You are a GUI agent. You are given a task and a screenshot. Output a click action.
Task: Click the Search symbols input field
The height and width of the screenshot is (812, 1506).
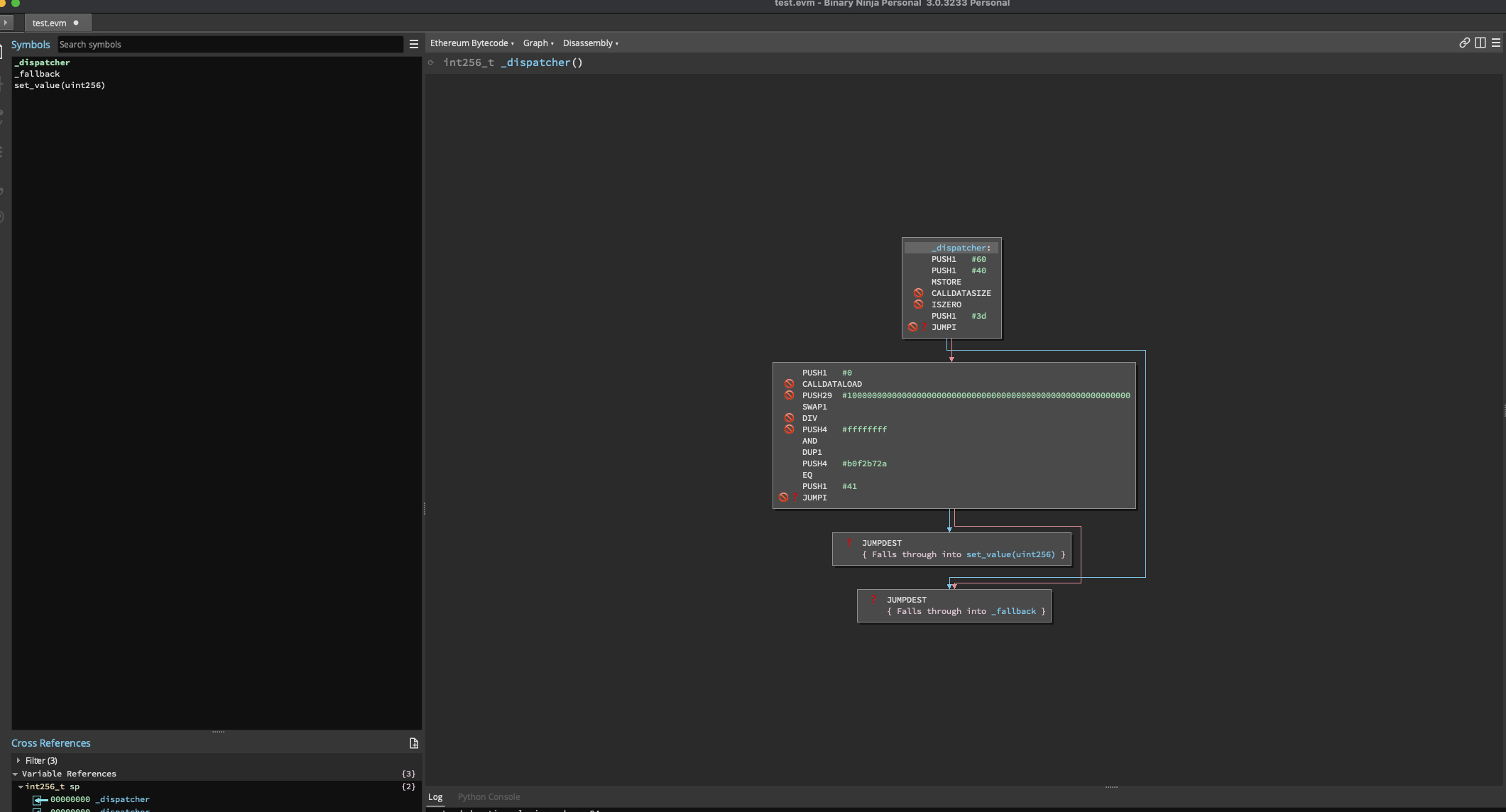coord(229,44)
